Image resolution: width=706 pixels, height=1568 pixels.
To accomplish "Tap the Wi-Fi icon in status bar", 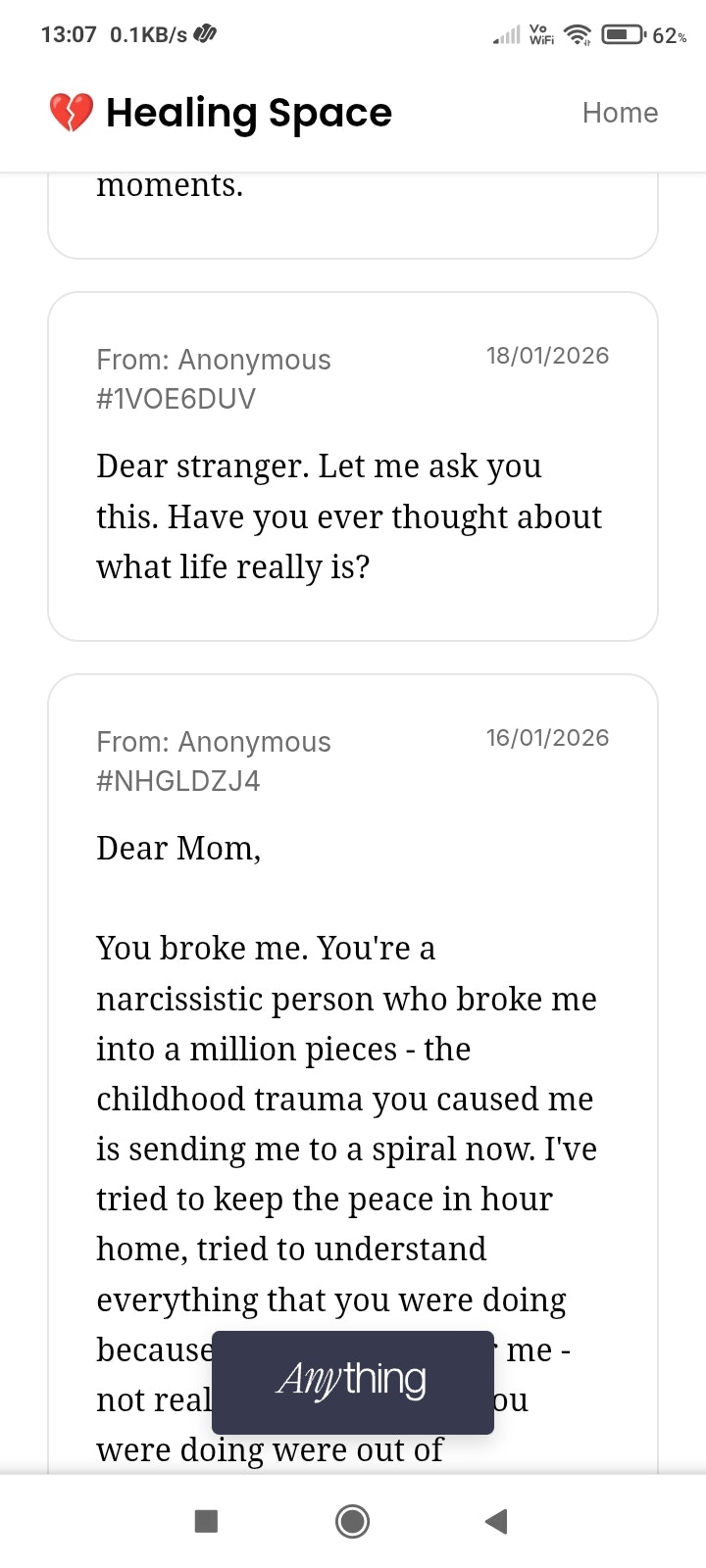I will (579, 35).
